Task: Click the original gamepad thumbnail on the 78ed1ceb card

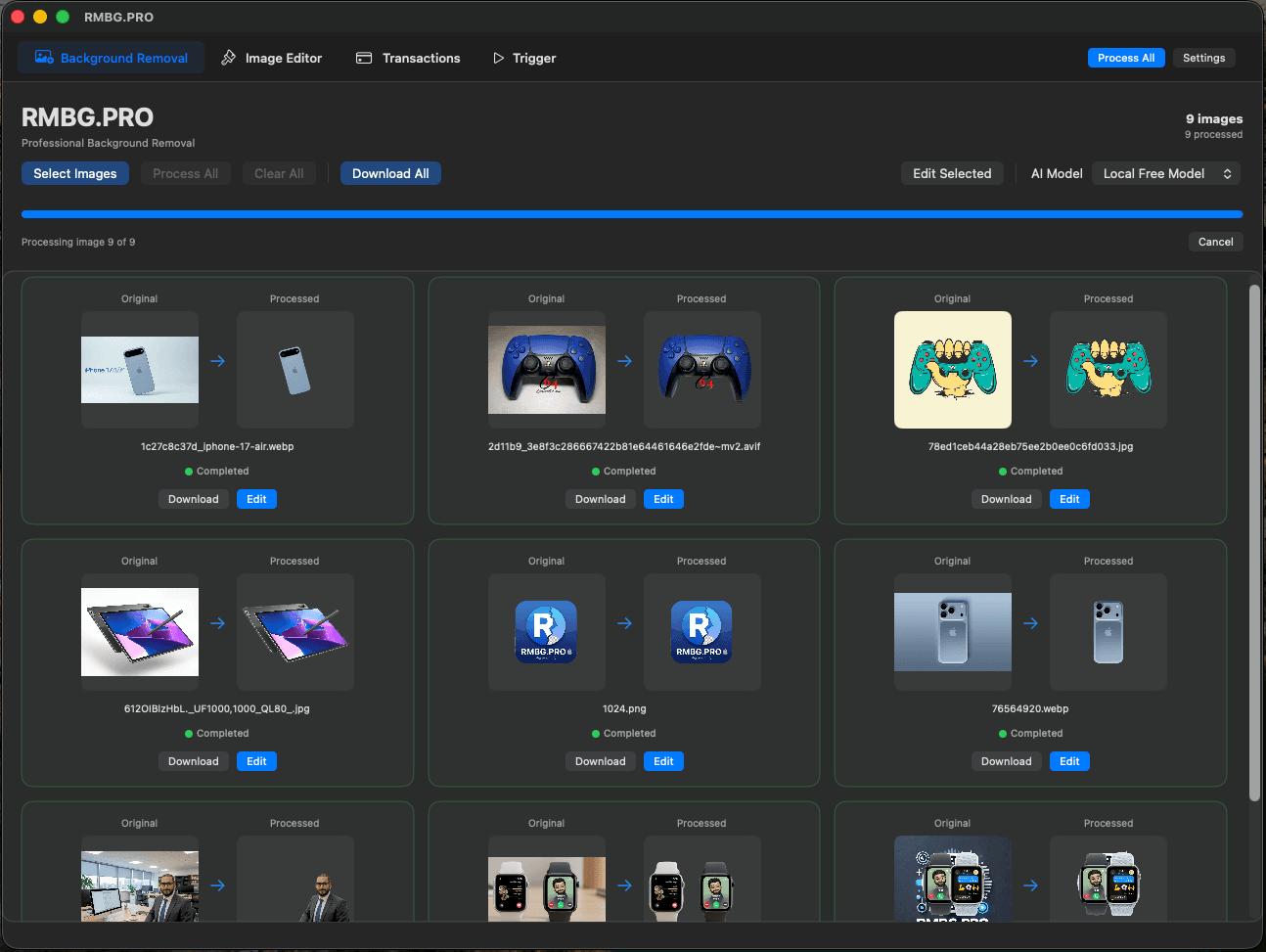Action: pos(952,370)
